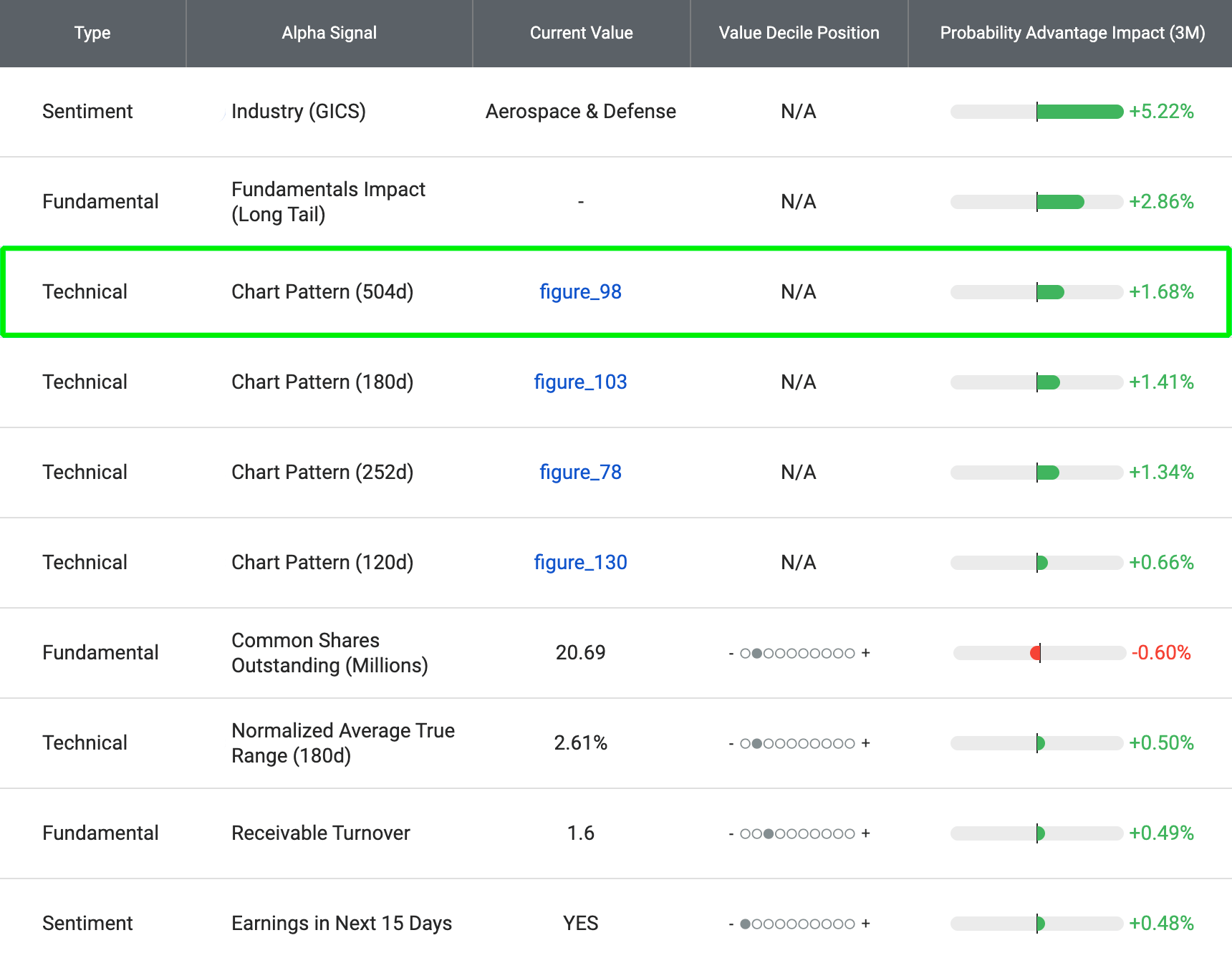Select first decile dot for Earnings signal
This screenshot has height=968, width=1232.
click(745, 924)
